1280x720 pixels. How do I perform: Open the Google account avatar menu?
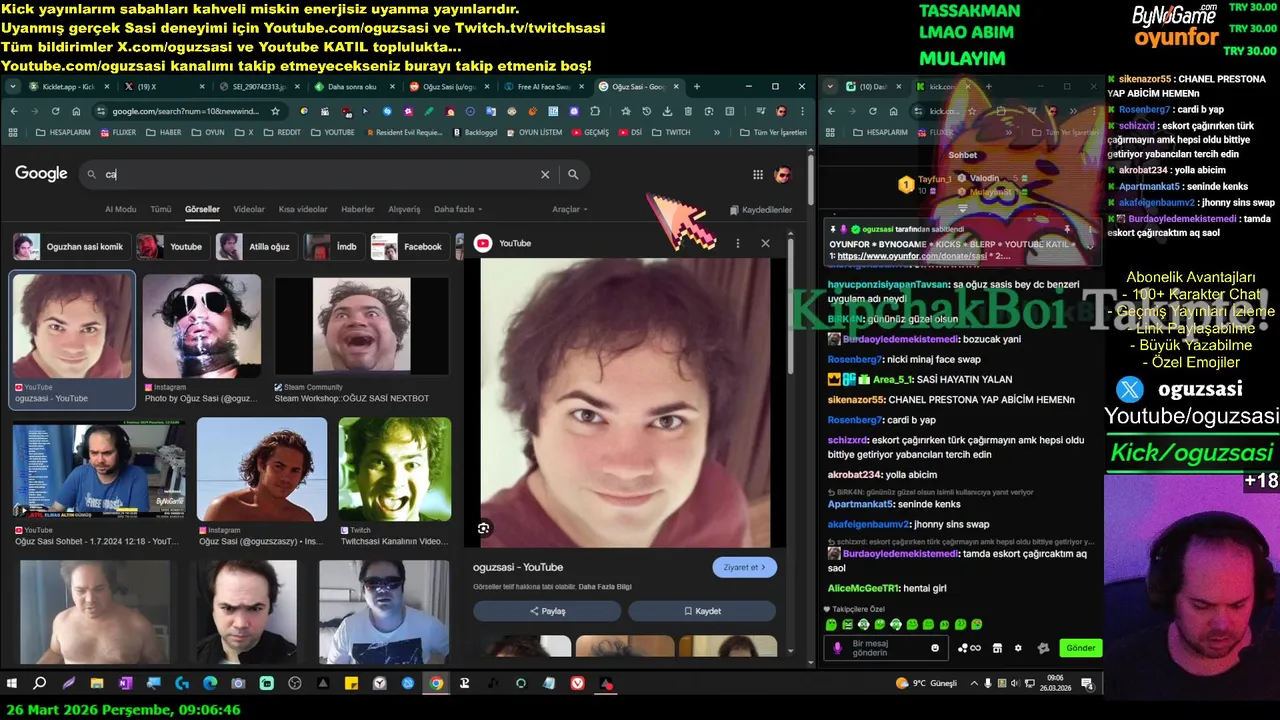coord(783,174)
